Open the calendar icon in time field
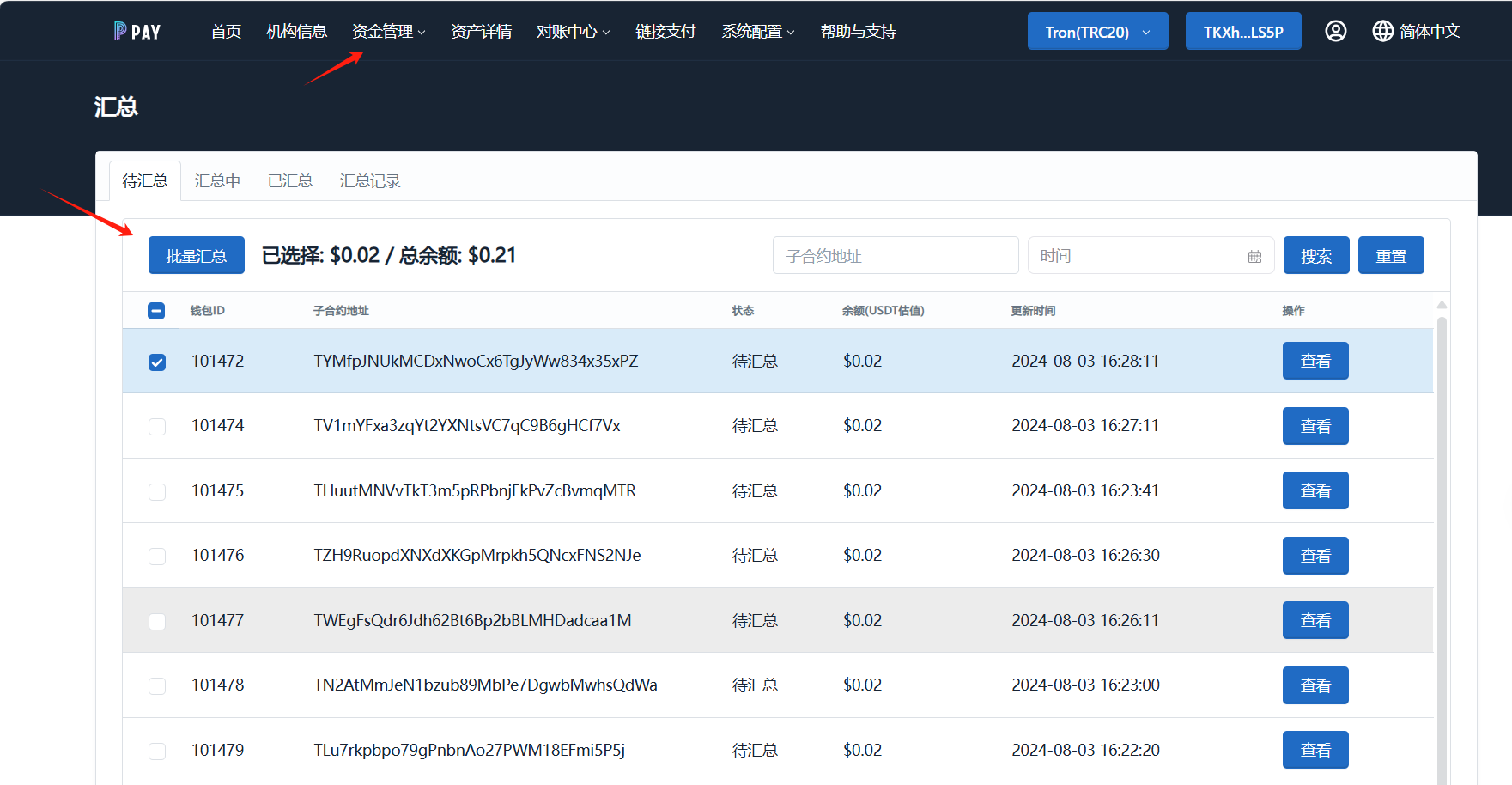This screenshot has height=785, width=1512. tap(1254, 256)
